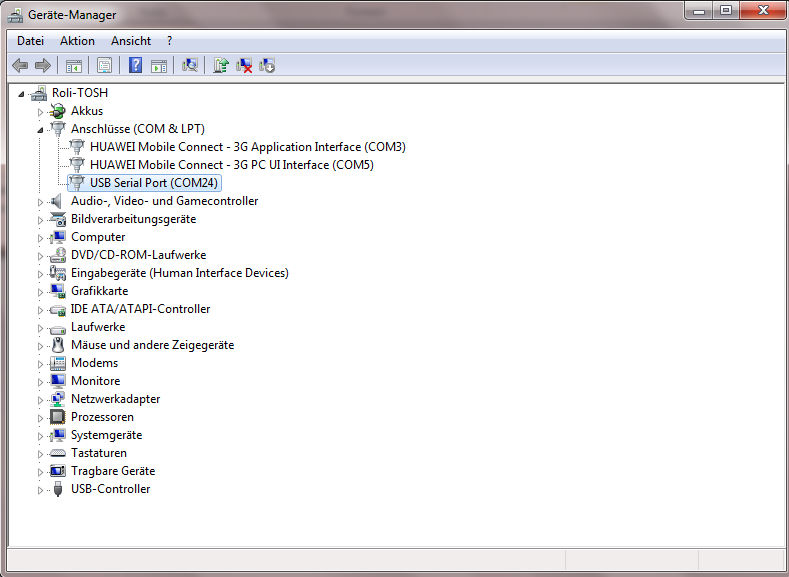The width and height of the screenshot is (789, 577).
Task: Select the Netzwerkadapter label
Action: pyautogui.click(x=116, y=399)
